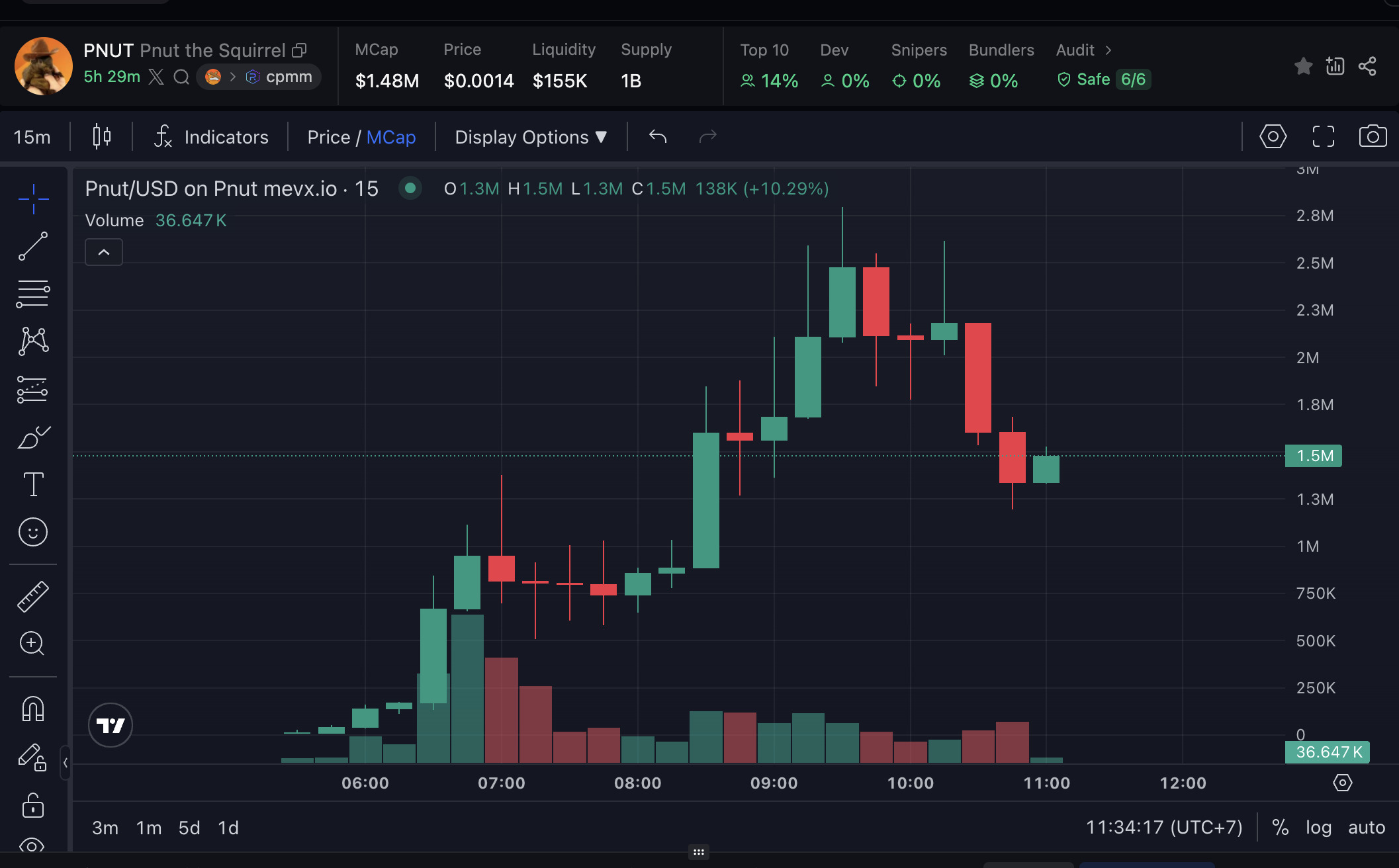Open the Fibonacci retracement tool
This screenshot has height=868, width=1399.
click(x=33, y=294)
